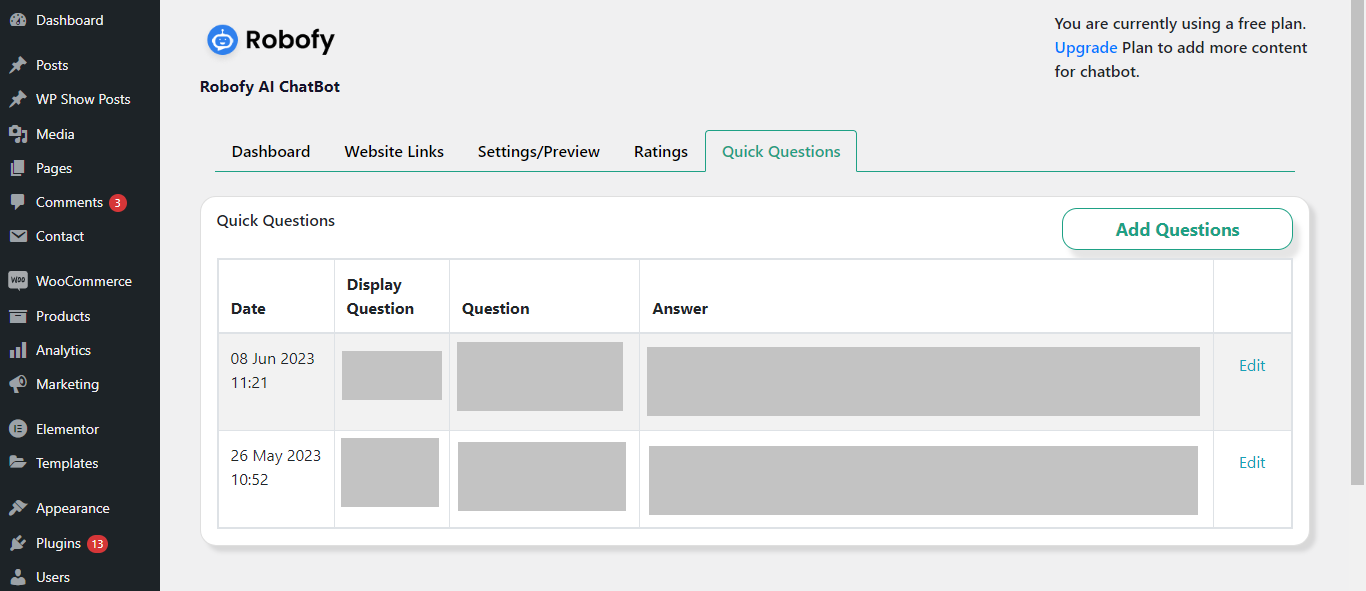Open Analytics in the sidebar
This screenshot has height=591, width=1366.
point(63,350)
